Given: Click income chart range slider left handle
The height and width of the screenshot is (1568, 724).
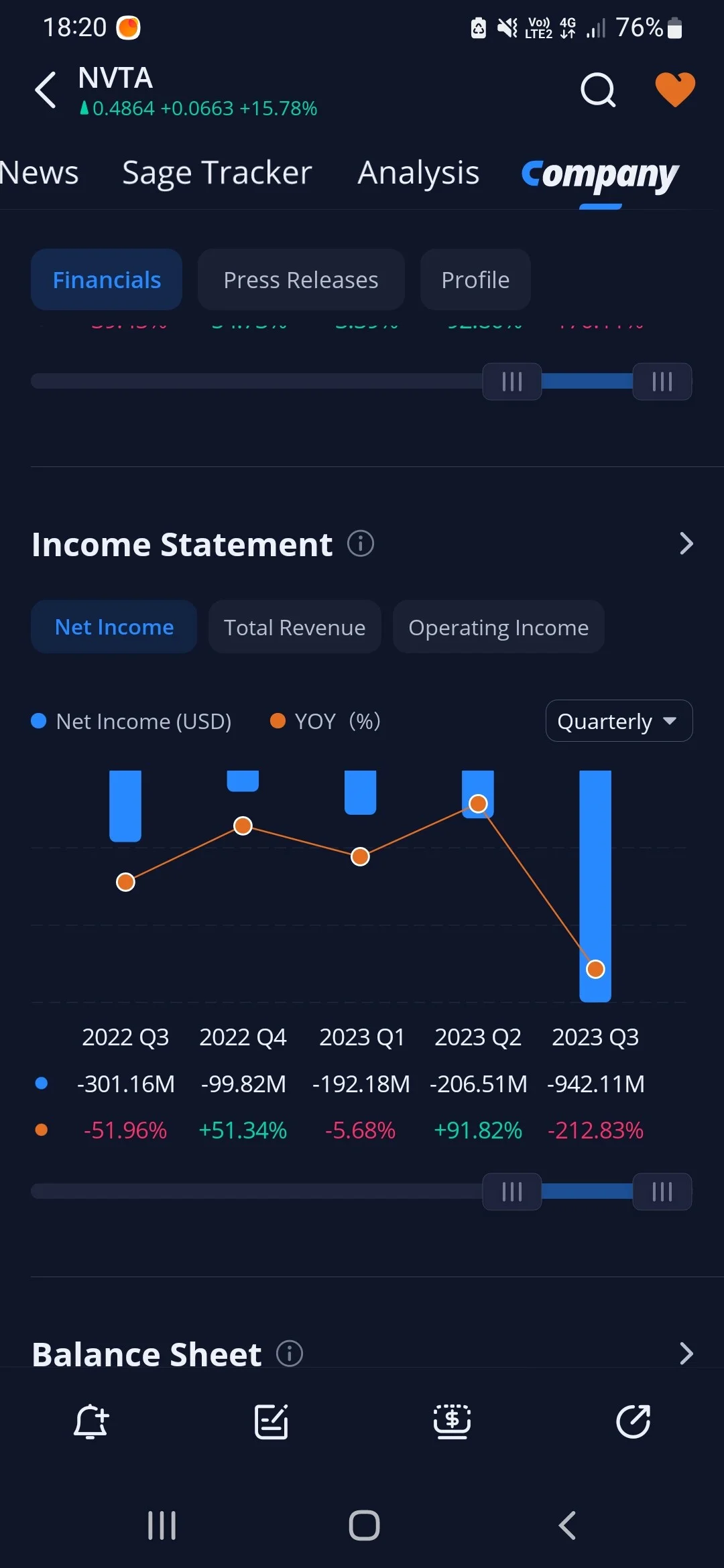Looking at the screenshot, I should tap(512, 1191).
